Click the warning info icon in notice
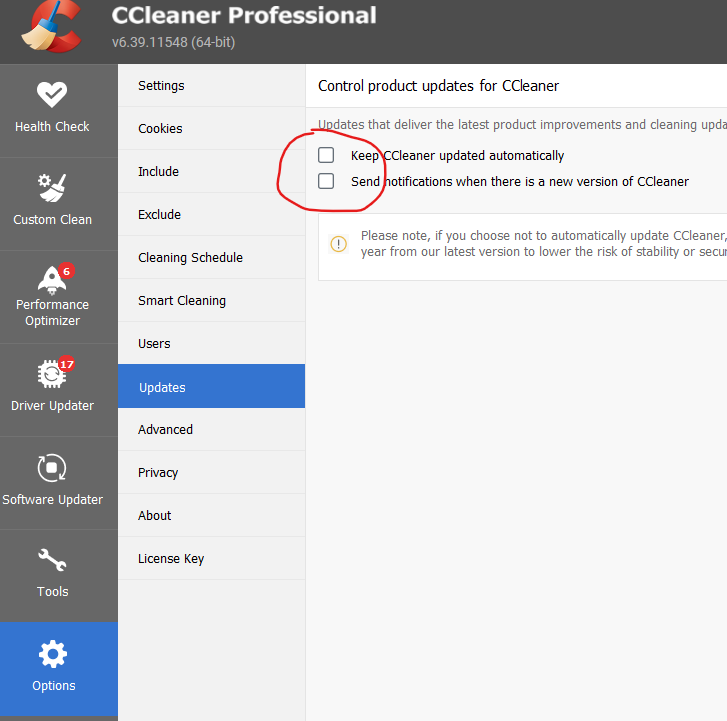 [x=339, y=243]
